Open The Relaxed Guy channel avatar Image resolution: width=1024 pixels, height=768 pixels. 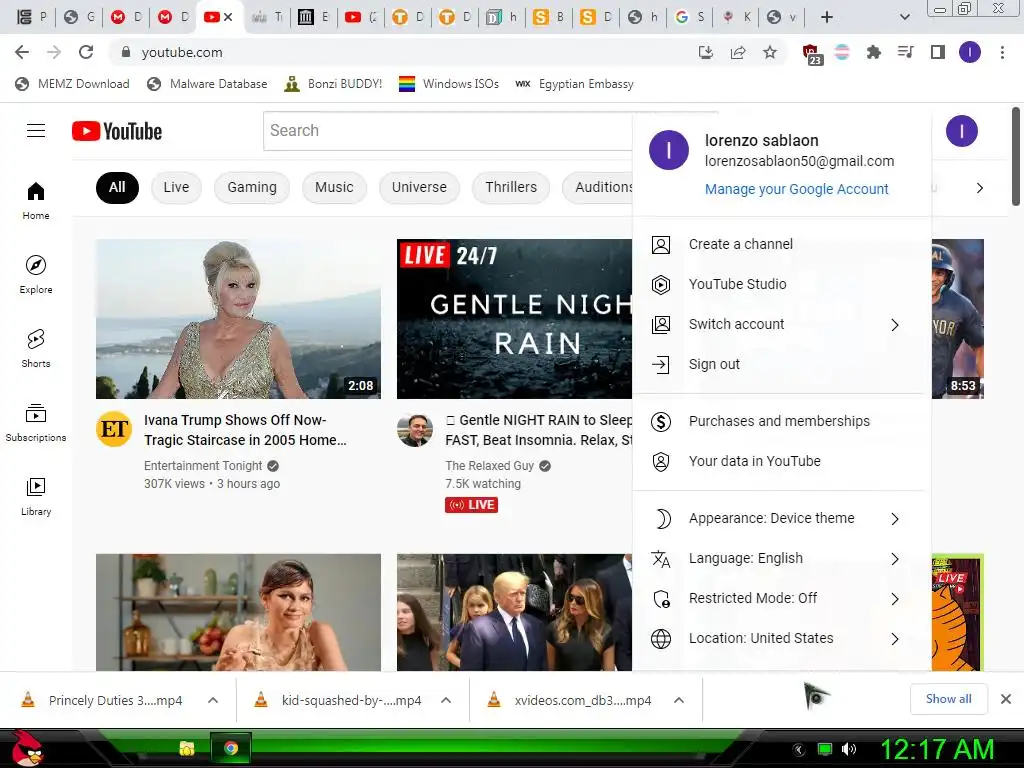point(415,429)
